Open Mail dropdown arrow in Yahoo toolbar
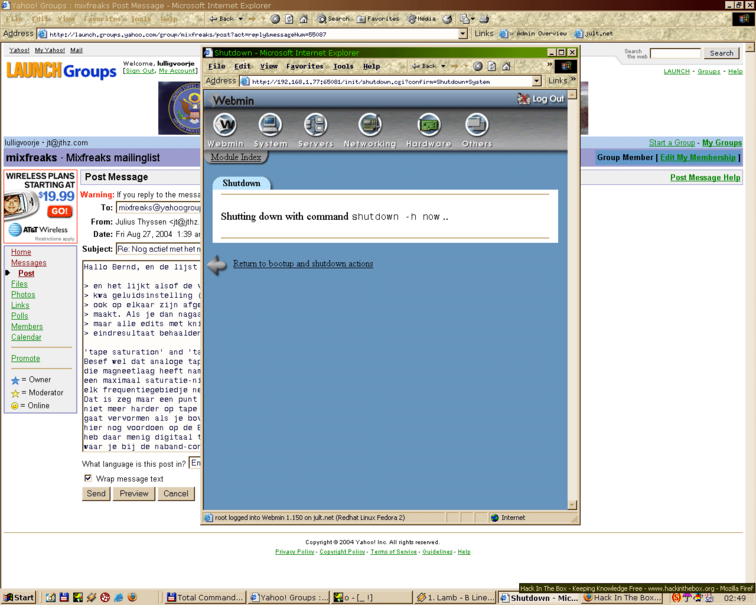The image size is (756, 605). tap(472, 19)
